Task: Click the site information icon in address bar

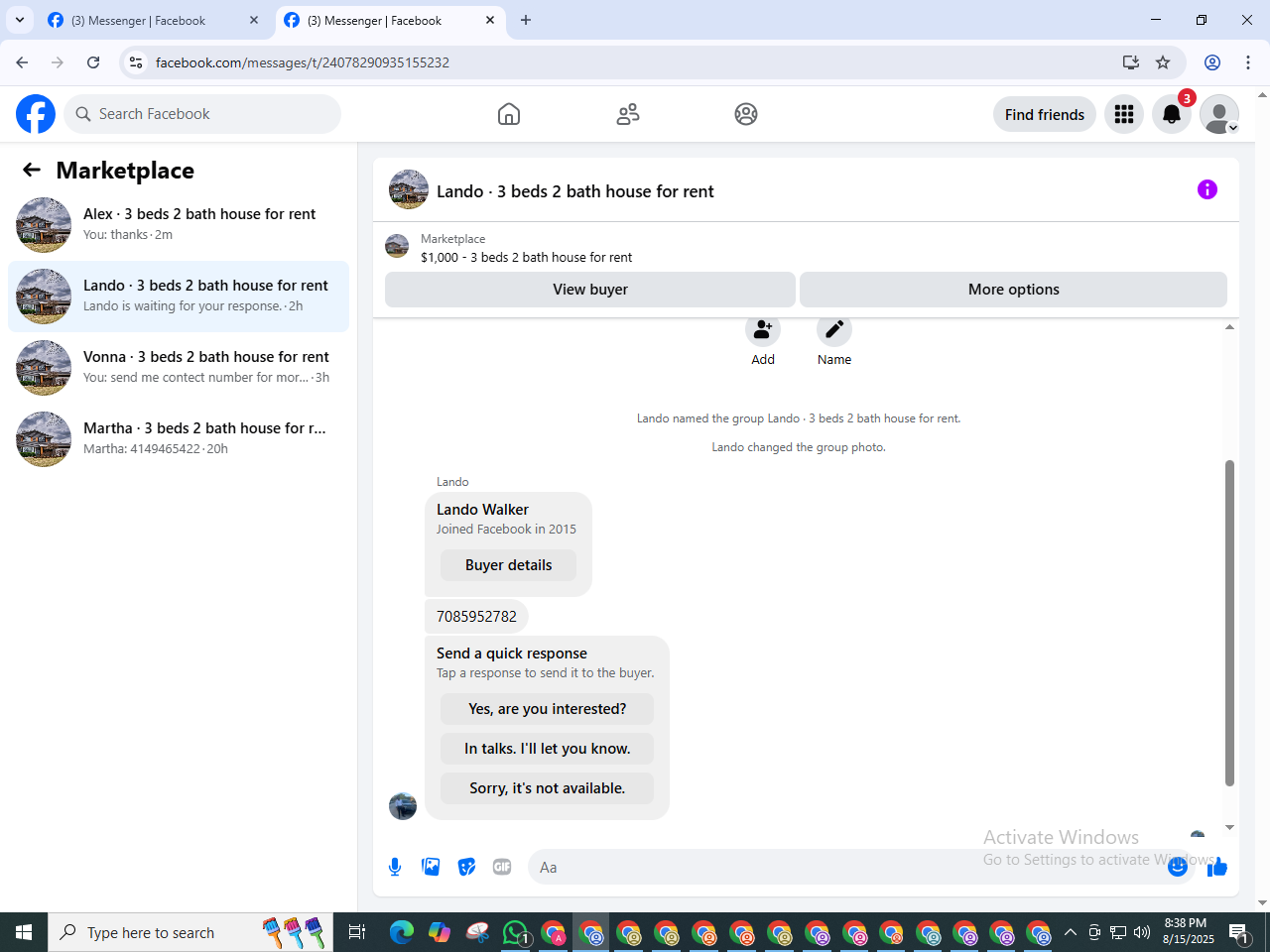Action: (x=136, y=62)
